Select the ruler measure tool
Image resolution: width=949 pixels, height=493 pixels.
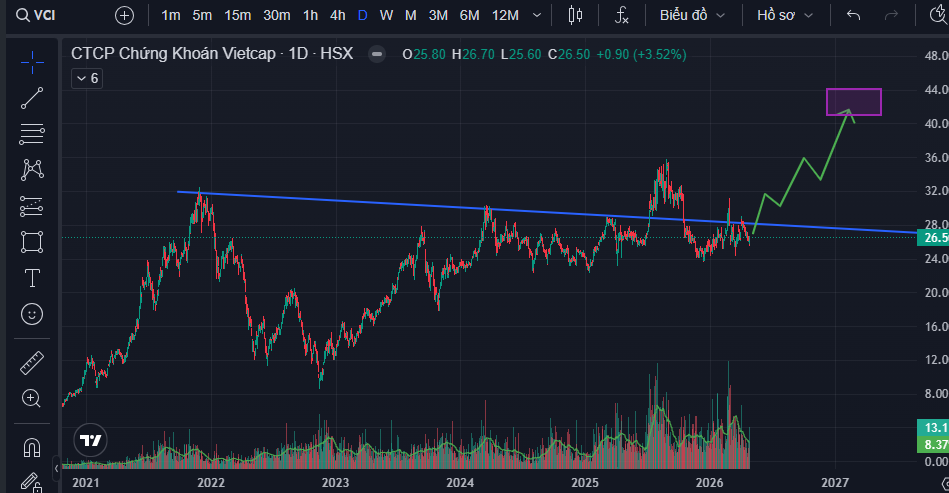click(x=32, y=363)
